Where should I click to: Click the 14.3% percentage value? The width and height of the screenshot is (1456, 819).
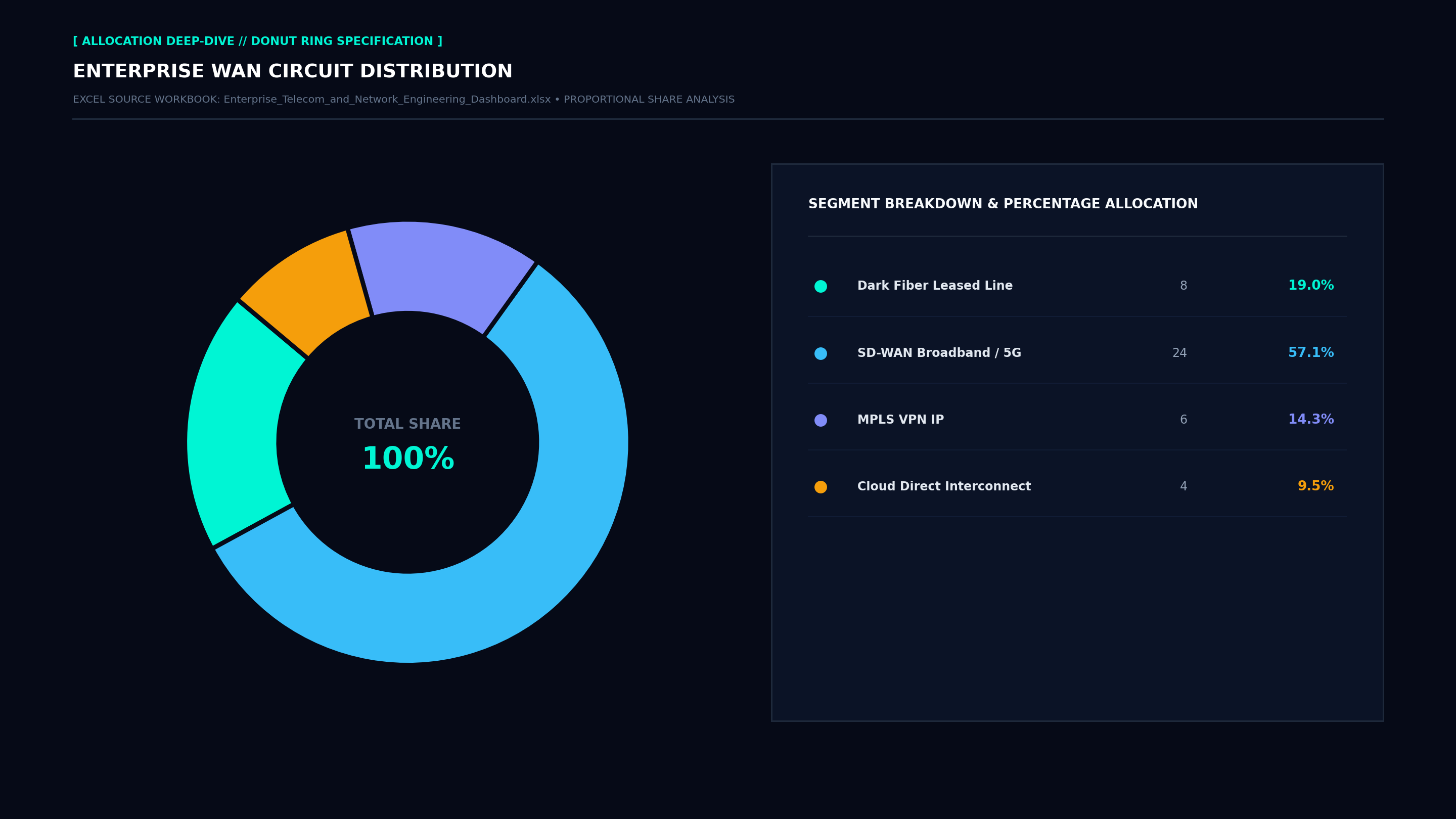pos(1311,420)
